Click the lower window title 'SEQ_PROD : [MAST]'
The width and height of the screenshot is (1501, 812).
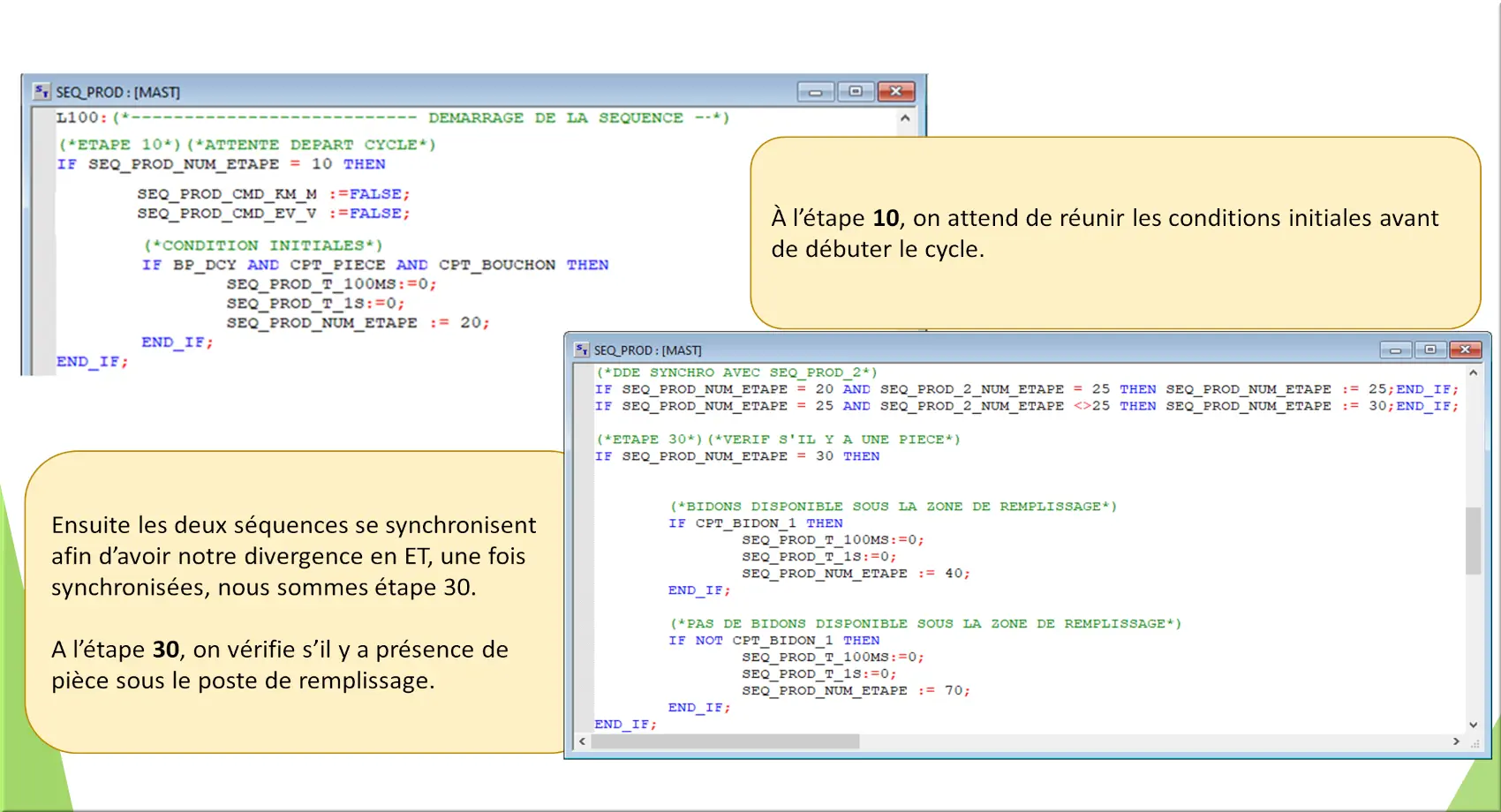[648, 350]
